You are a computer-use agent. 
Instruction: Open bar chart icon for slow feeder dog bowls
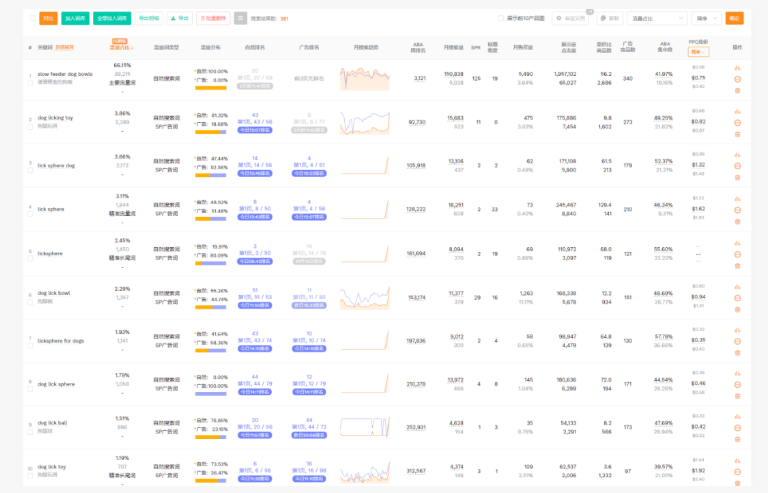click(737, 68)
